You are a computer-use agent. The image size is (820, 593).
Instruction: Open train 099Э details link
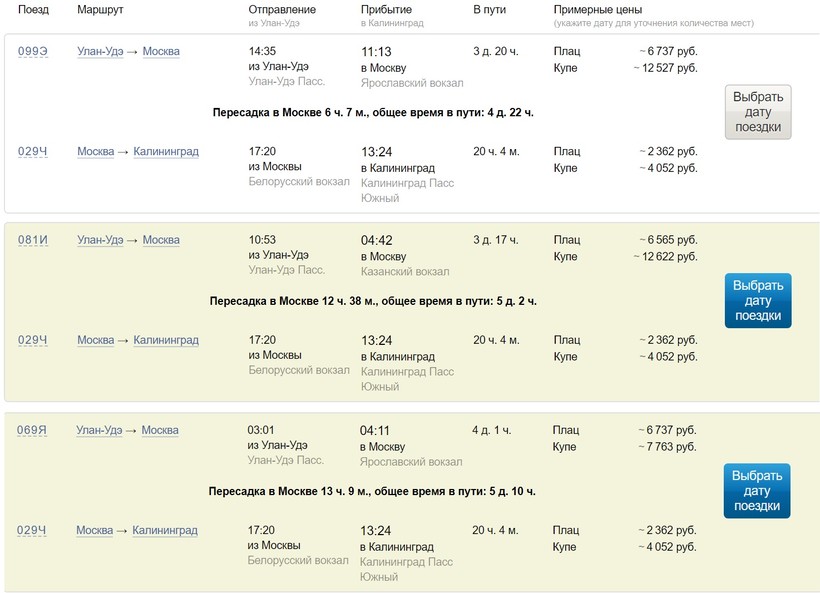[33, 51]
